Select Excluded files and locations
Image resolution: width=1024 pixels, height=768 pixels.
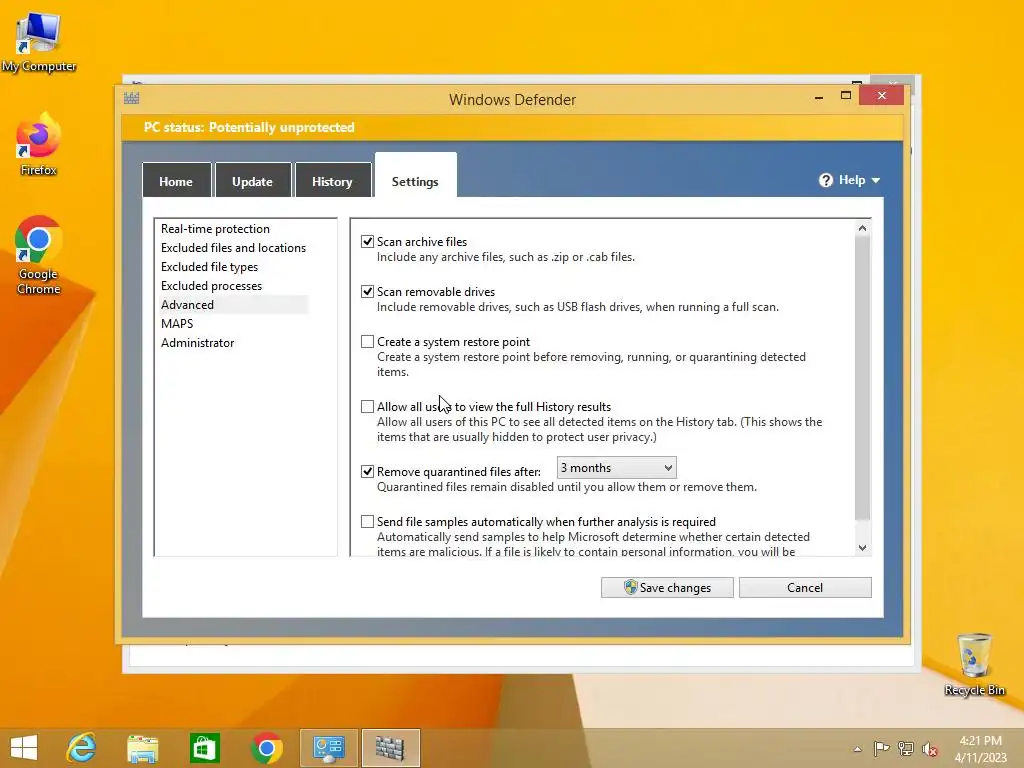(233, 248)
